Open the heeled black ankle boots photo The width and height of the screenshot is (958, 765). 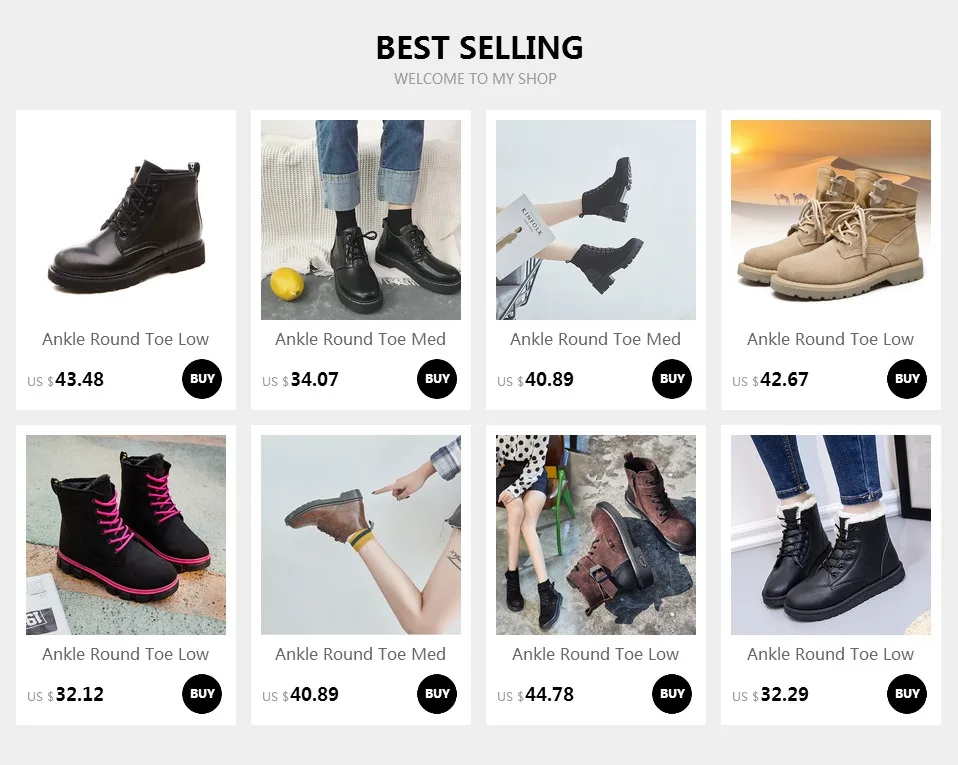point(596,220)
